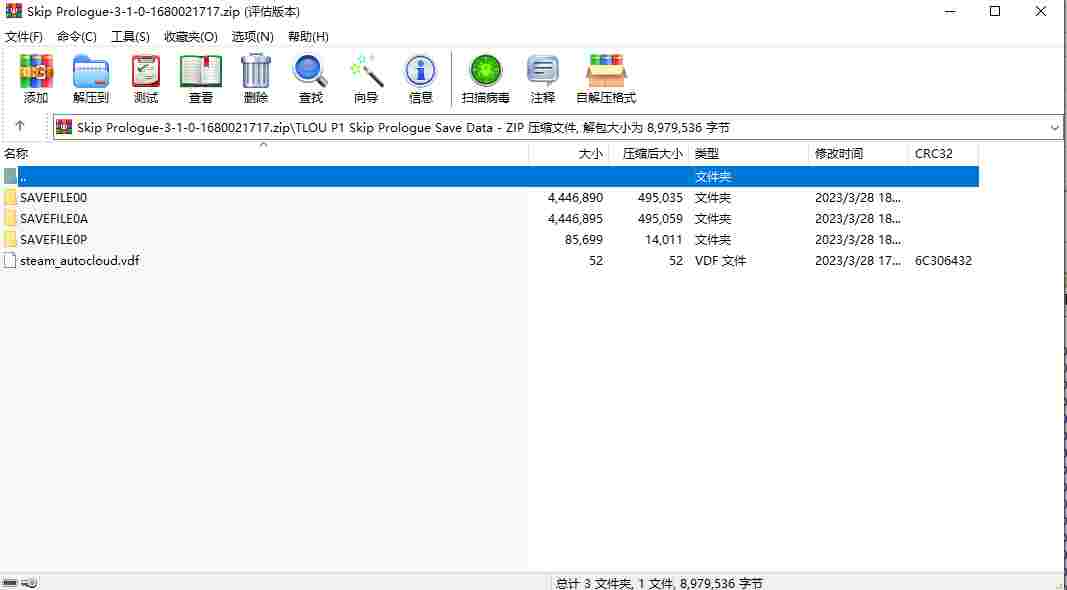Click packed size 14,011
1067x590 pixels.
663,240
